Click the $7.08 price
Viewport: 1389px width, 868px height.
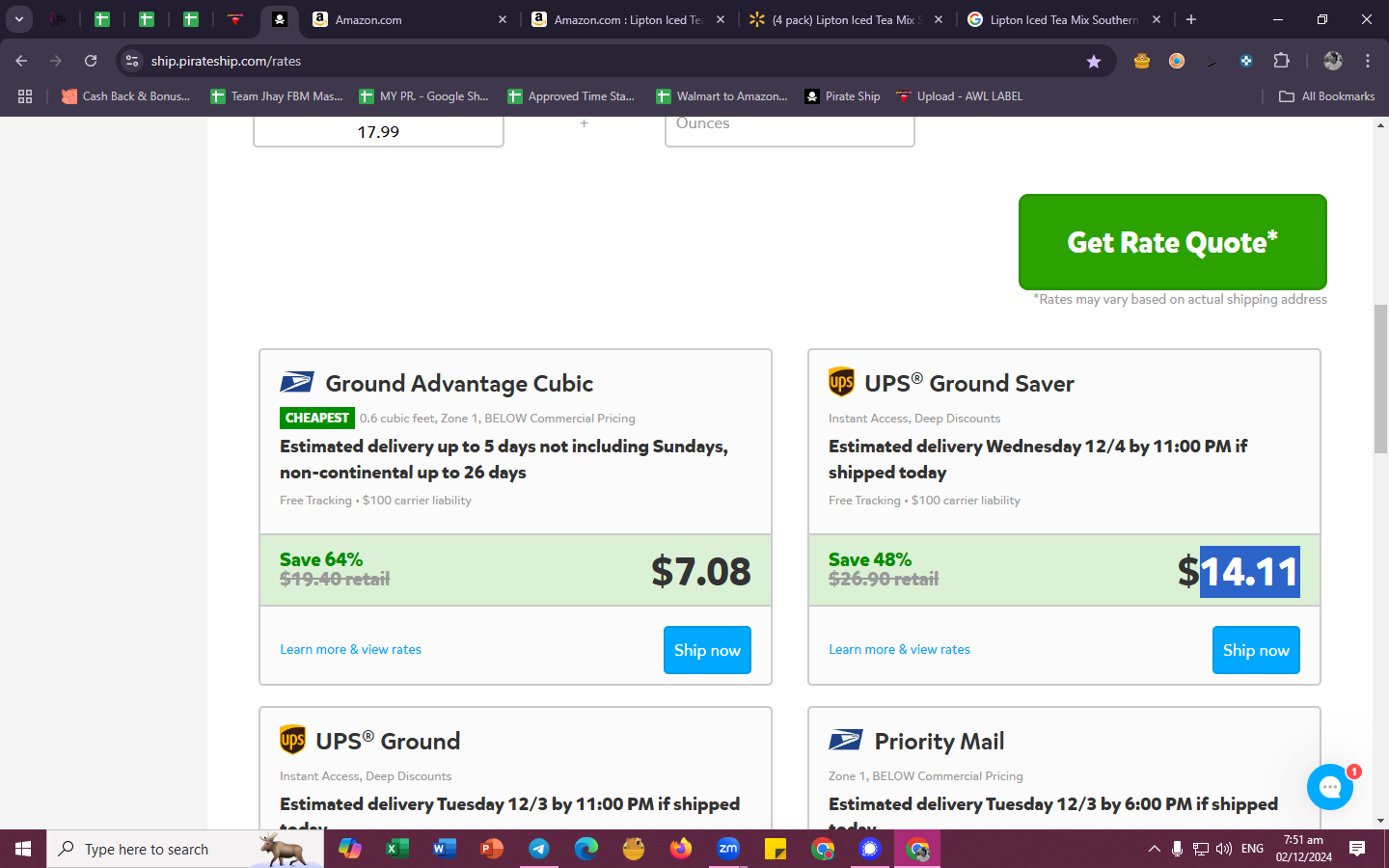click(701, 571)
